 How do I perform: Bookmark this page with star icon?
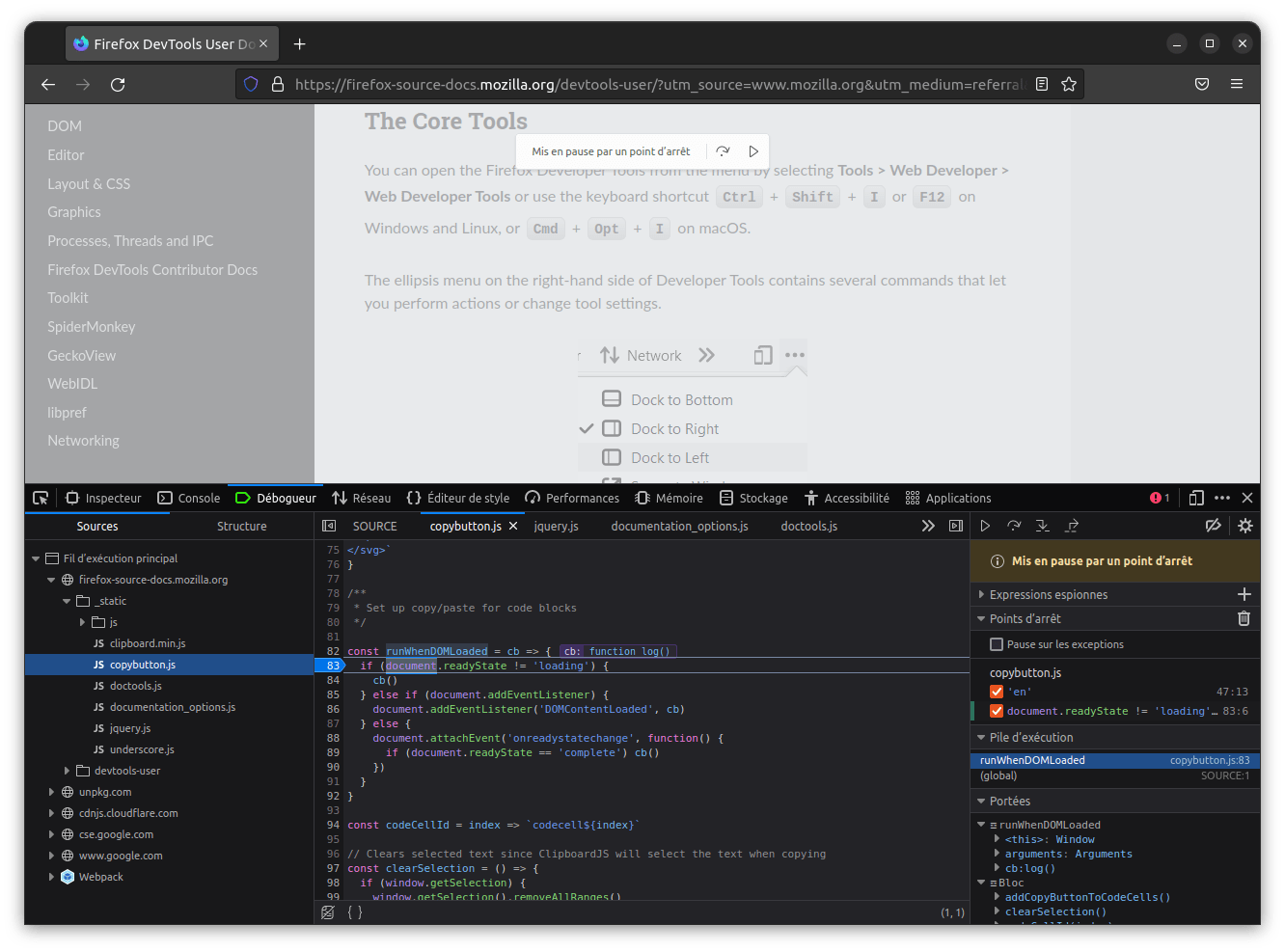tap(1069, 84)
